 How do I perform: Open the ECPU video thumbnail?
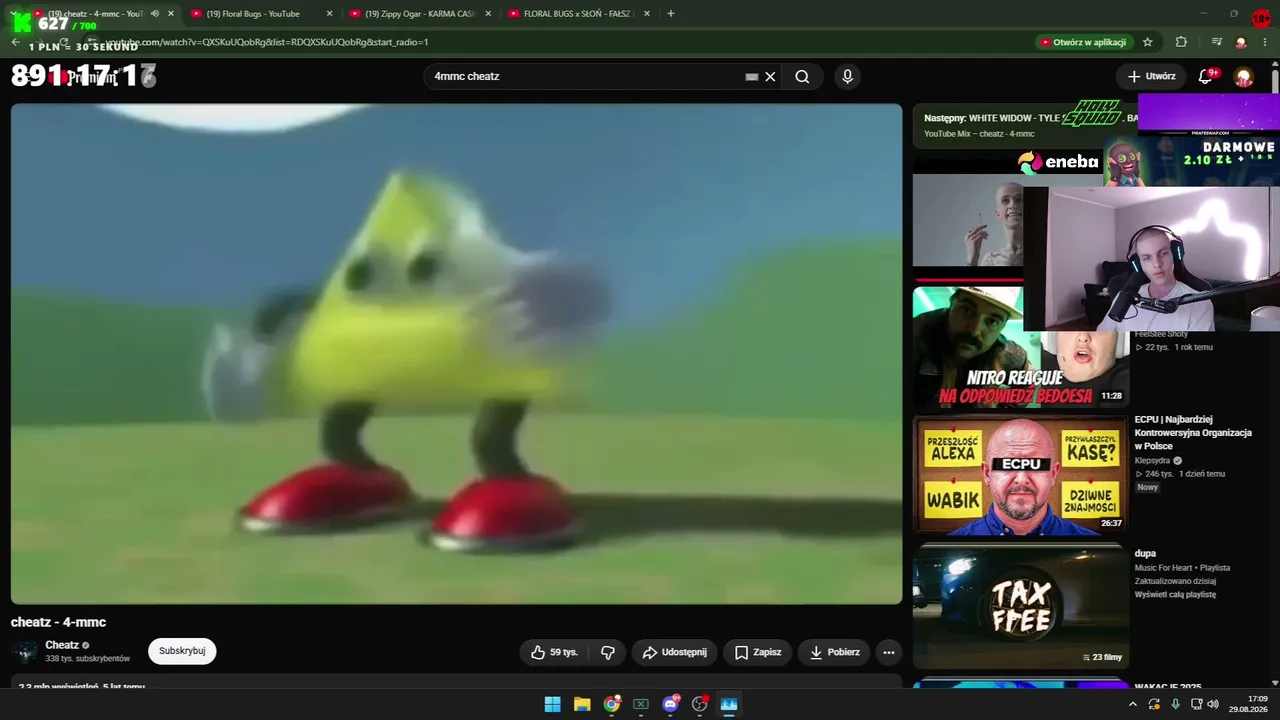[1021, 476]
